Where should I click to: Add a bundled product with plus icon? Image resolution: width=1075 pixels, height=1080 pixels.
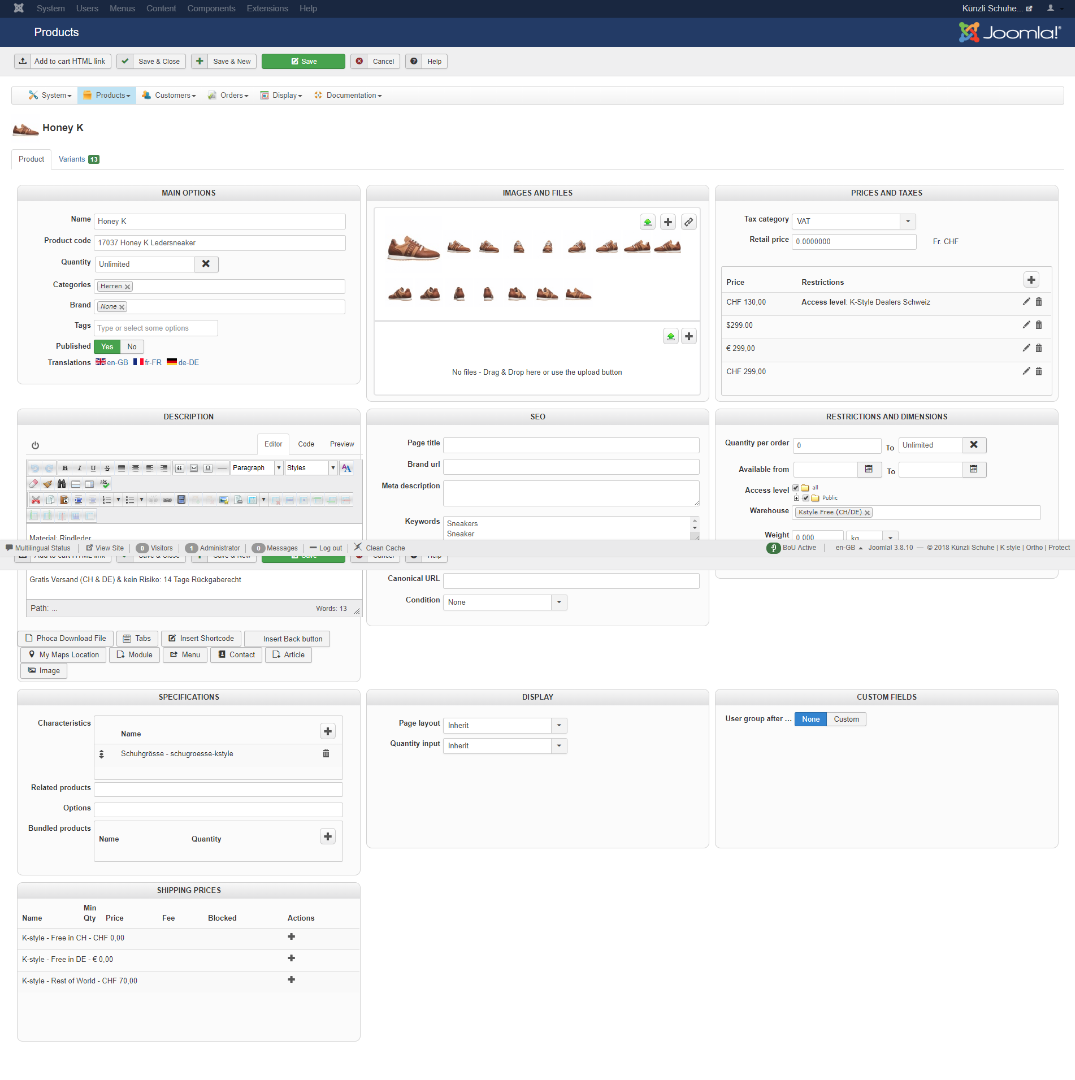click(328, 836)
